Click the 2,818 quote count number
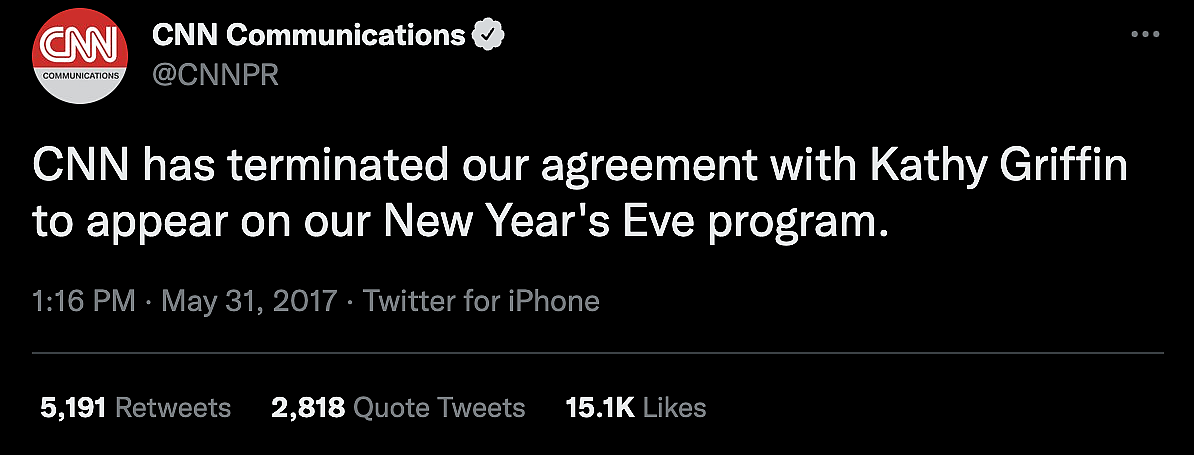 click(x=308, y=407)
